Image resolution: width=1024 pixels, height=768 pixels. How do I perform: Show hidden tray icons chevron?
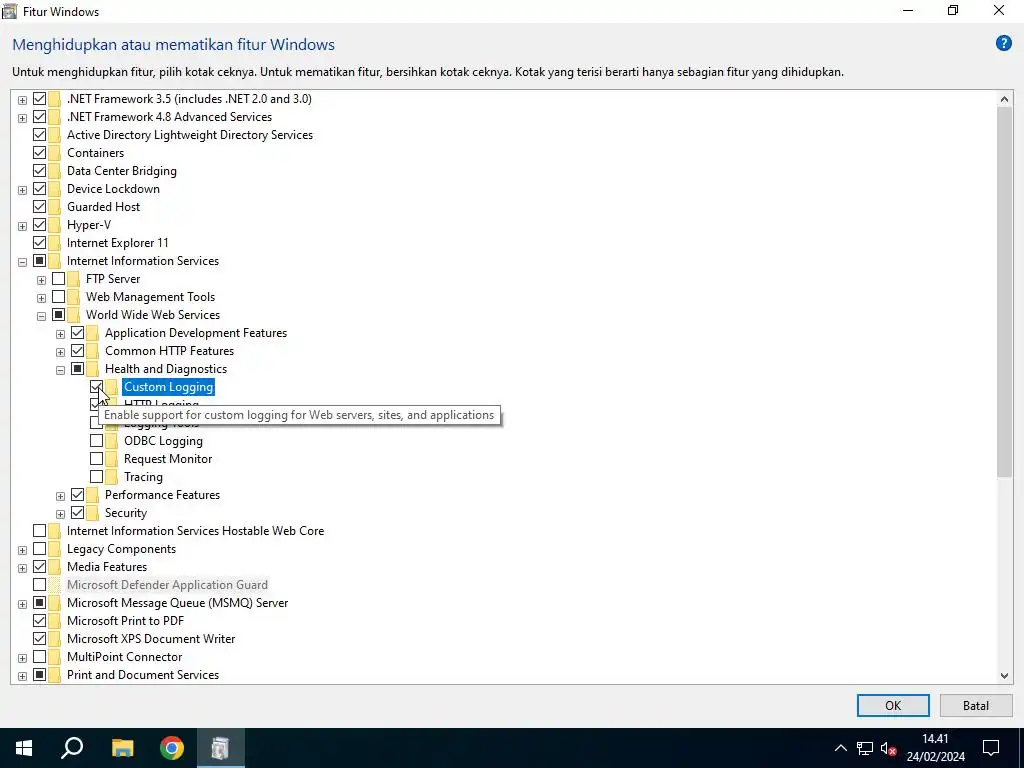point(840,748)
